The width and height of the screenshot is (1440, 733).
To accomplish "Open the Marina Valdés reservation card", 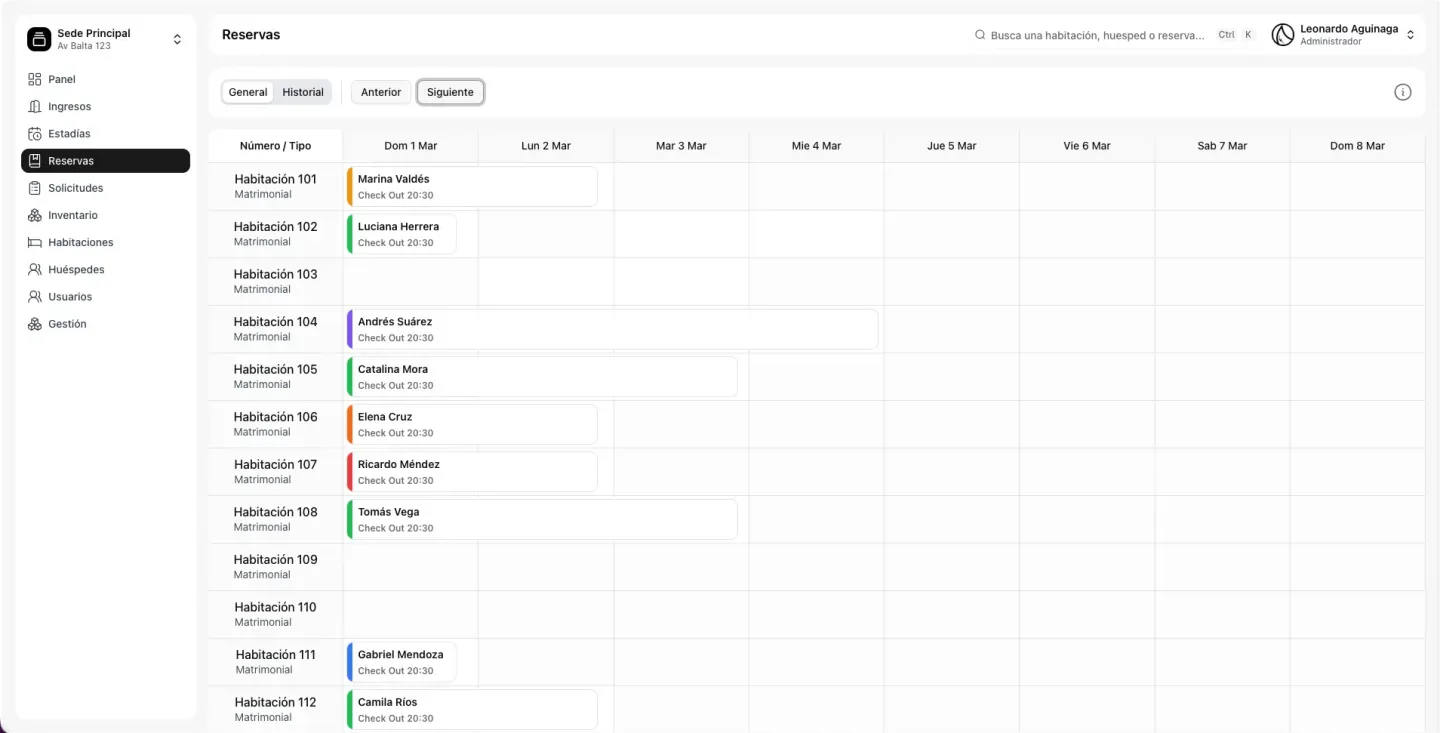I will pos(472,187).
